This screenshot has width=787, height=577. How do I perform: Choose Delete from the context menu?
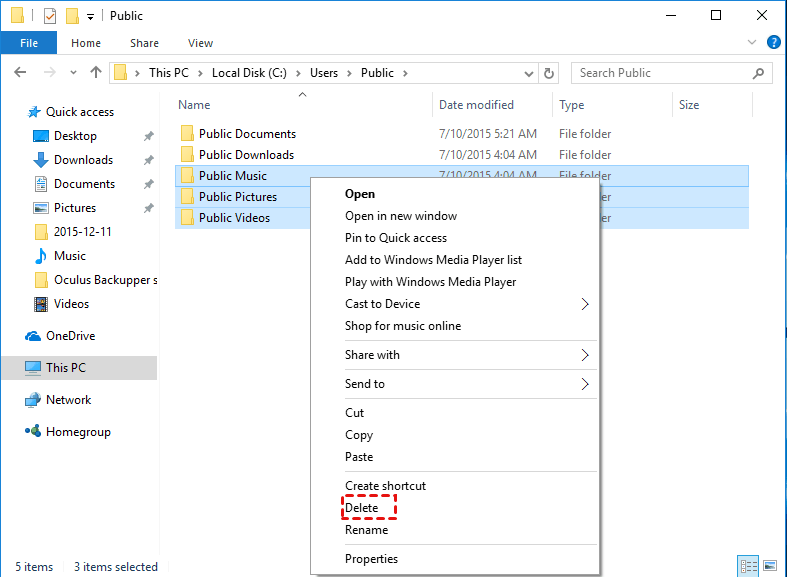coord(362,508)
